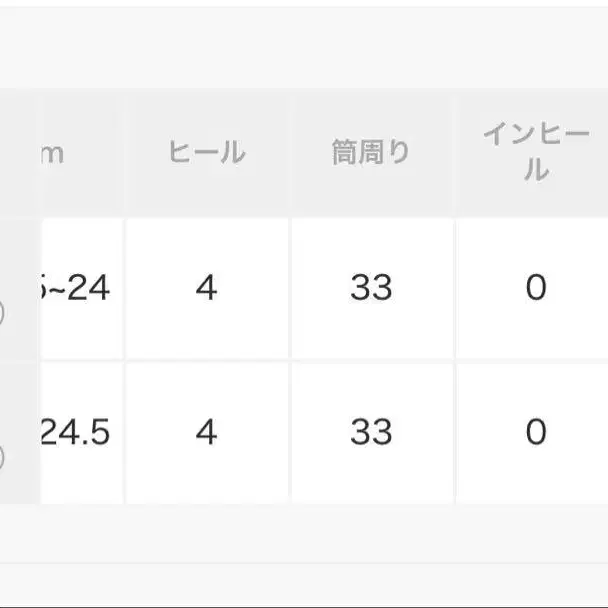Click second row's インヒール value 0
Screen dimensions: 608x608
(535, 432)
